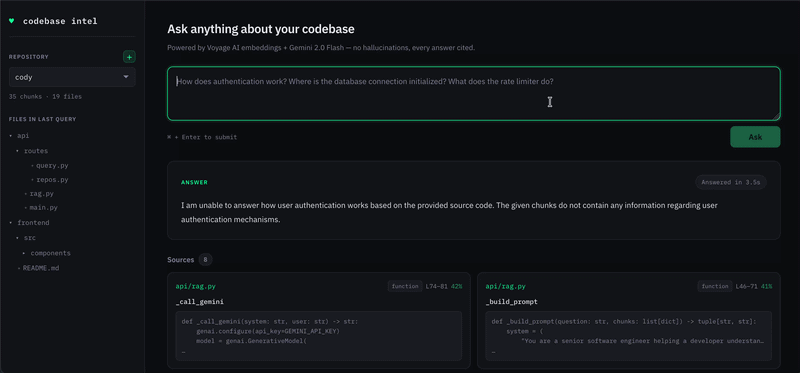Click the '⌘ + Enter to submit' hint

point(202,137)
